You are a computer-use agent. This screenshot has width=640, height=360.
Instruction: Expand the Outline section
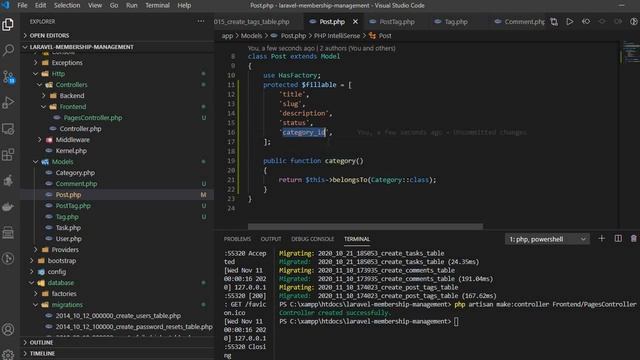[118, 342]
